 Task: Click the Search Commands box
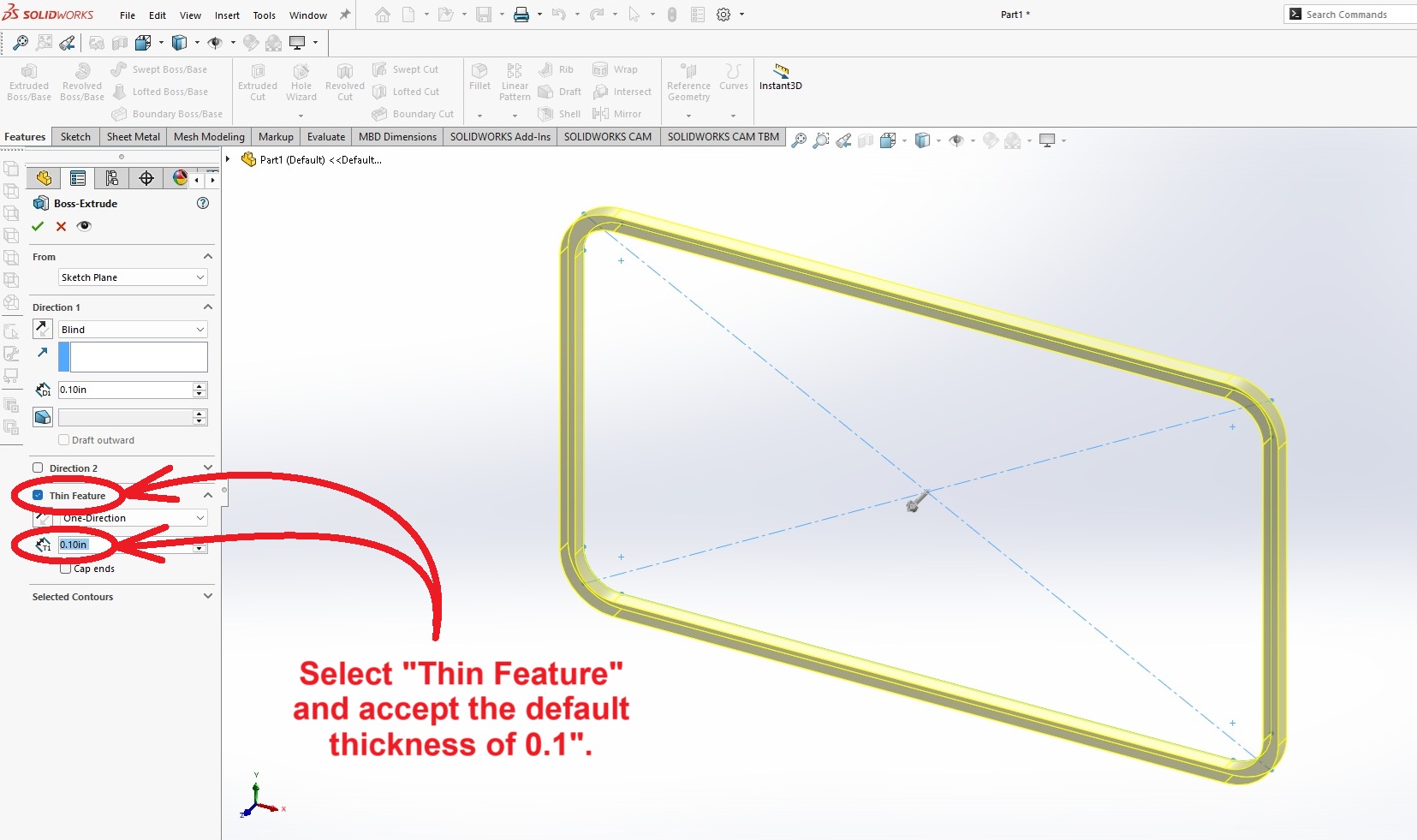(x=1353, y=15)
